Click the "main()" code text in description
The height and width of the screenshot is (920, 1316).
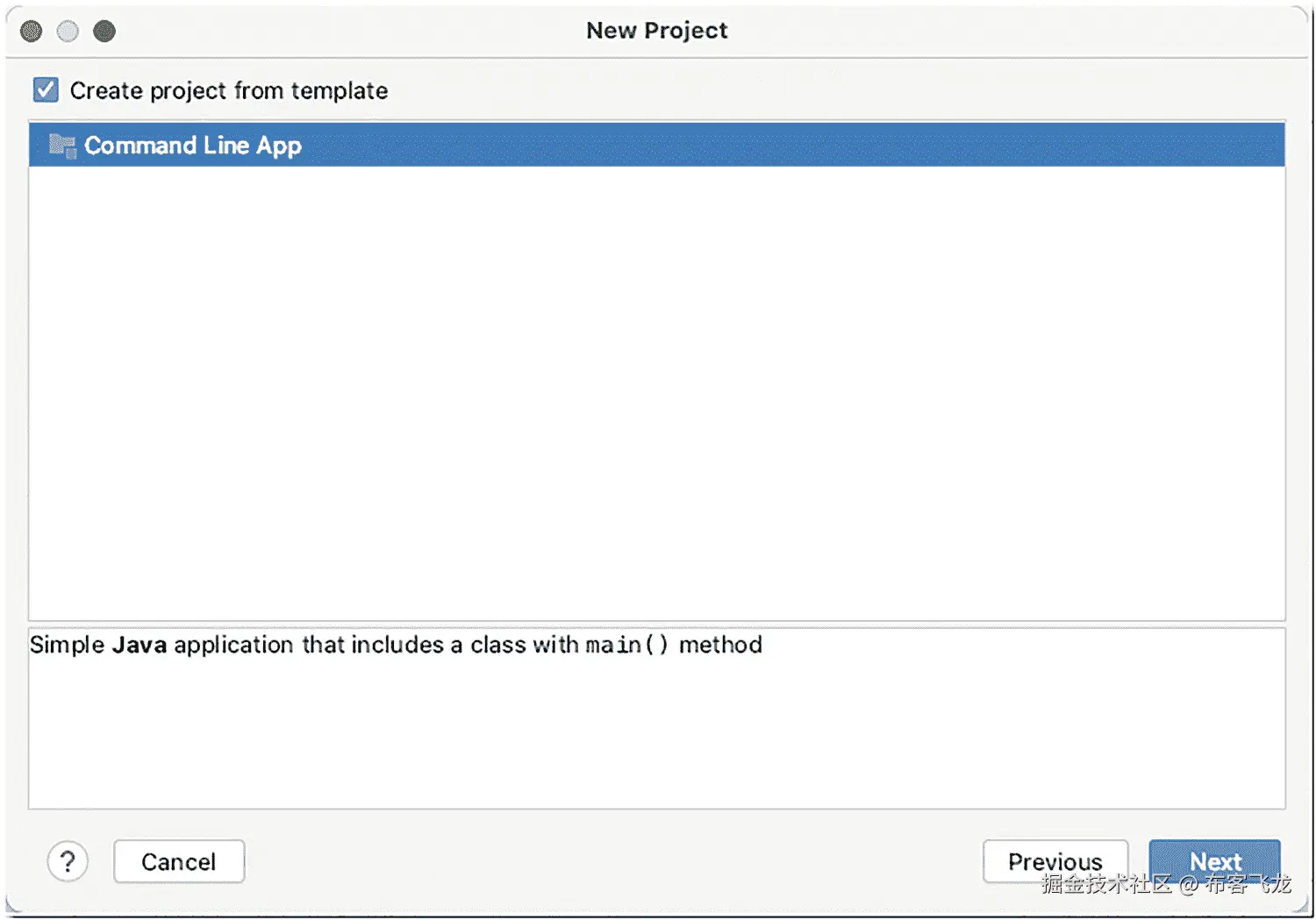(x=626, y=645)
